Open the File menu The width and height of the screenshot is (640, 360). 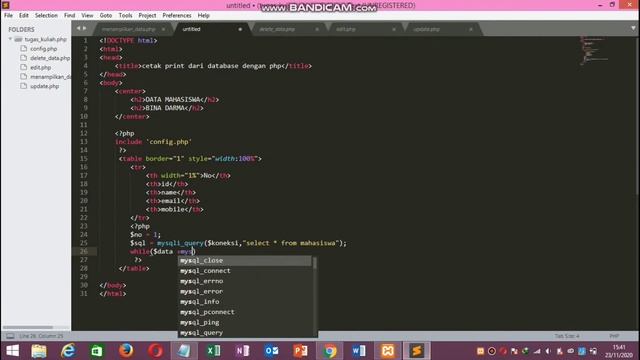pyautogui.click(x=8, y=15)
